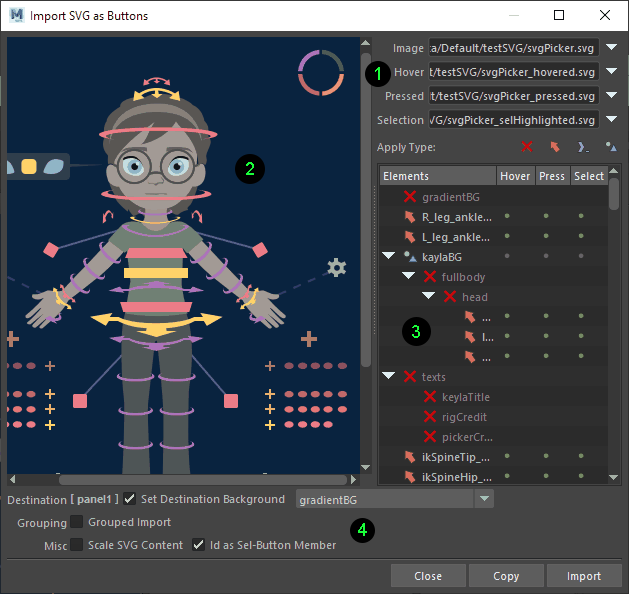Enable the Grouped Import checkbox

click(x=77, y=522)
